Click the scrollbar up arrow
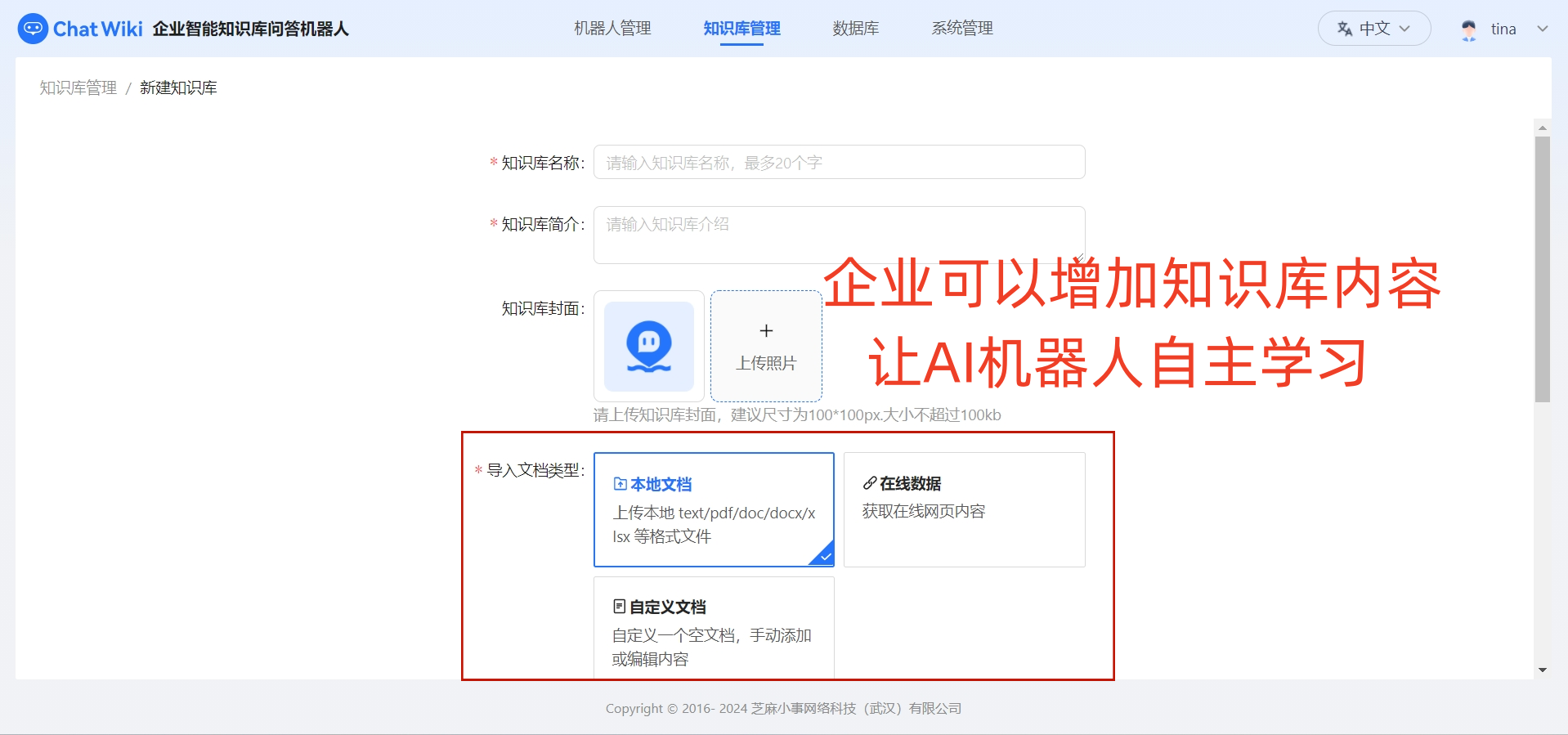The height and width of the screenshot is (735, 1568). [1543, 128]
